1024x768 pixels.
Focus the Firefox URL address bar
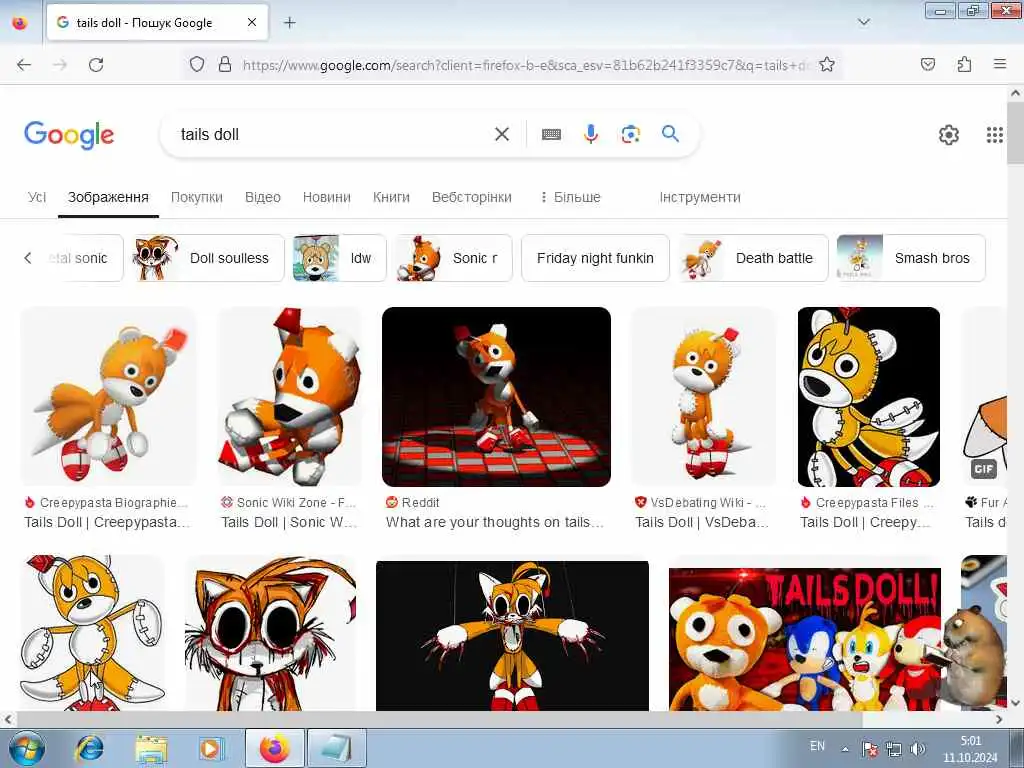coord(526,65)
